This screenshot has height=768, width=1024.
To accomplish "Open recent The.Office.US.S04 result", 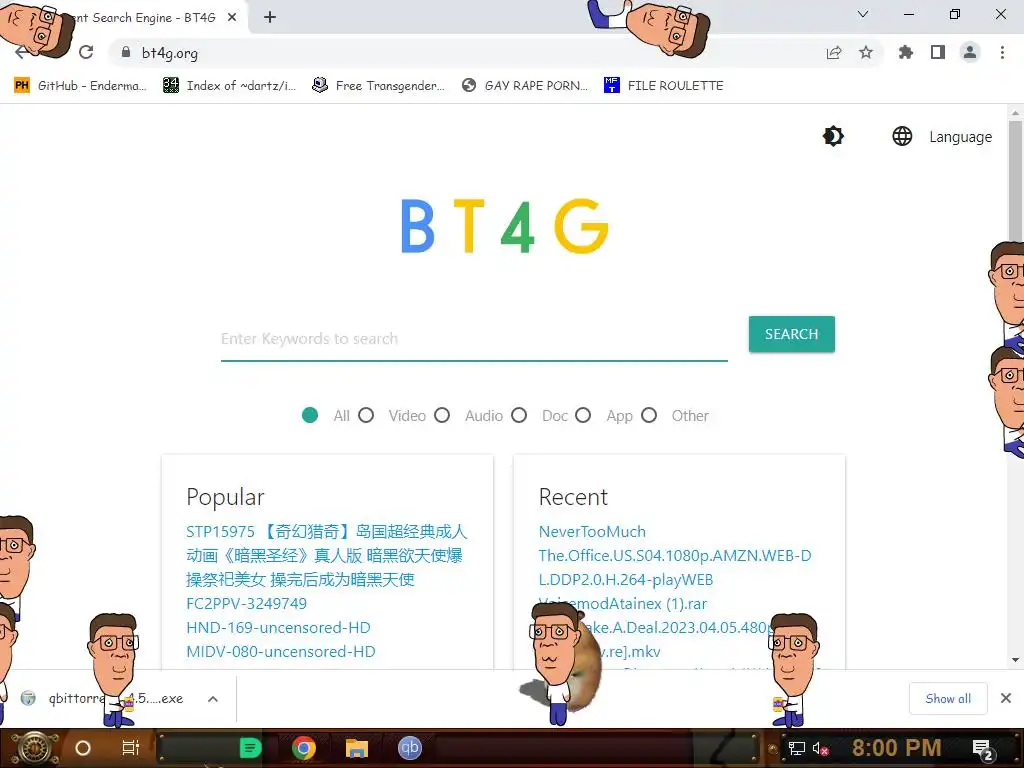I will point(675,568).
